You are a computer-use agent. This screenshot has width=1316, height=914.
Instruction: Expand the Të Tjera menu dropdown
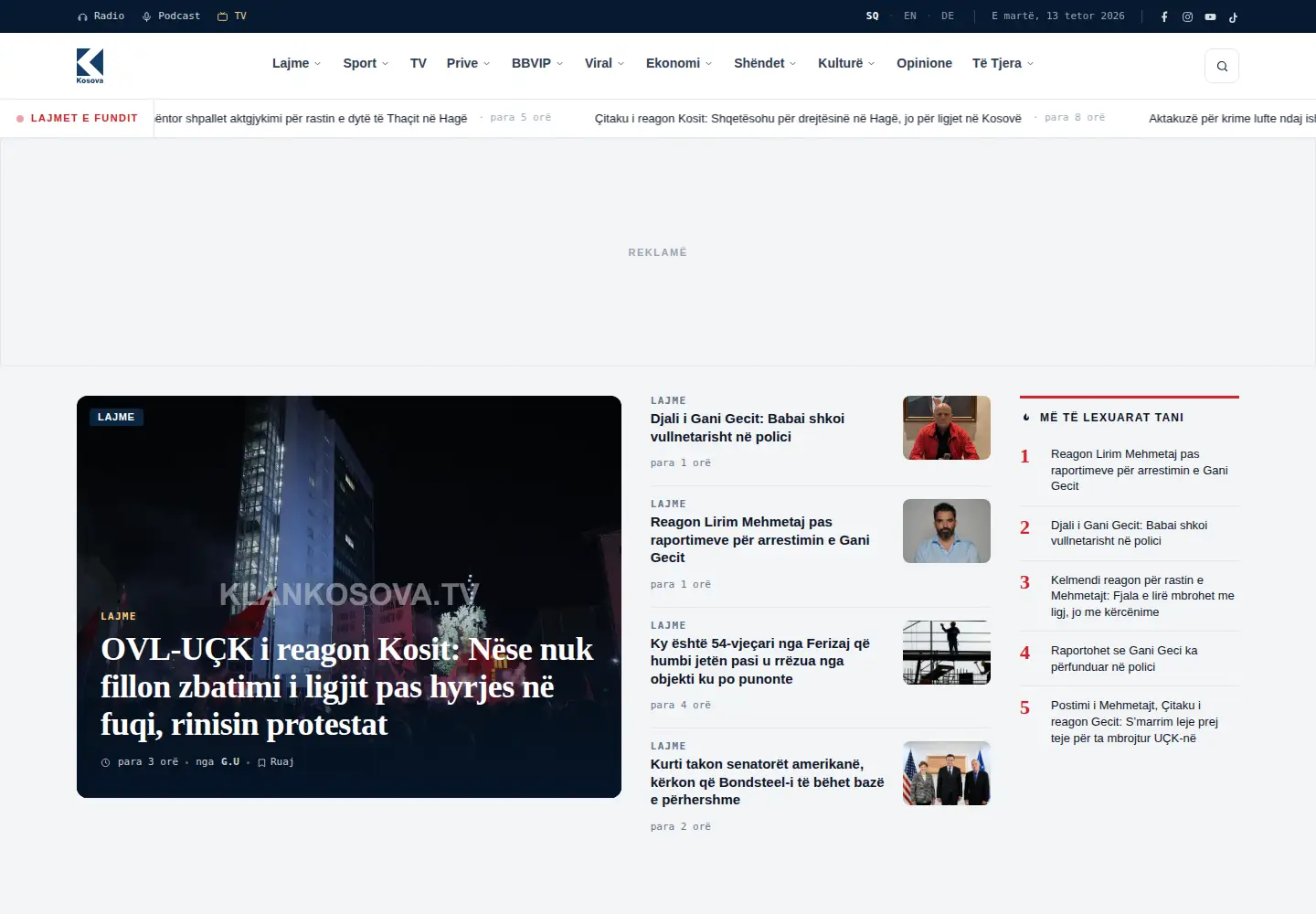pyautogui.click(x=1003, y=63)
